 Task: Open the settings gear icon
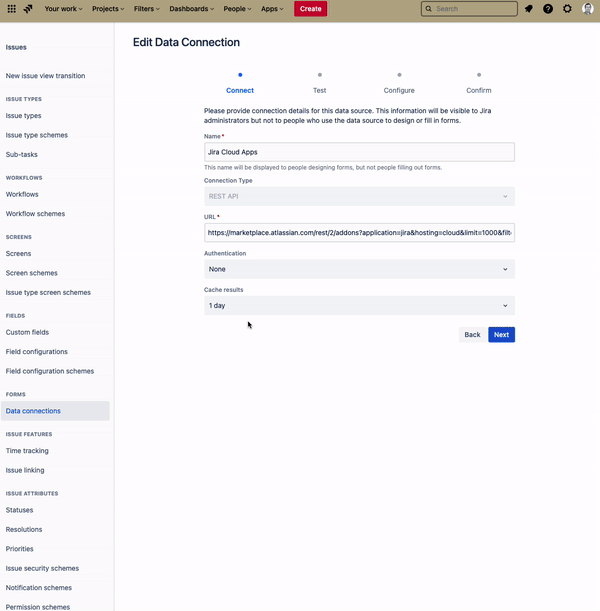coord(567,9)
